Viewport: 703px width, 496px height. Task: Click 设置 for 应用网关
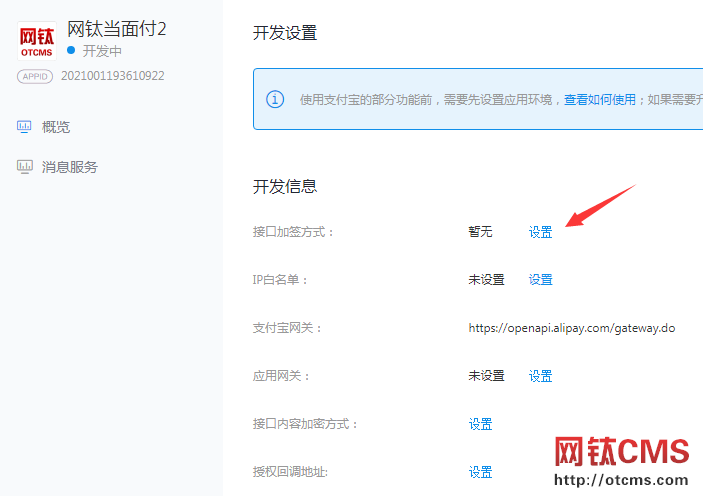point(540,376)
